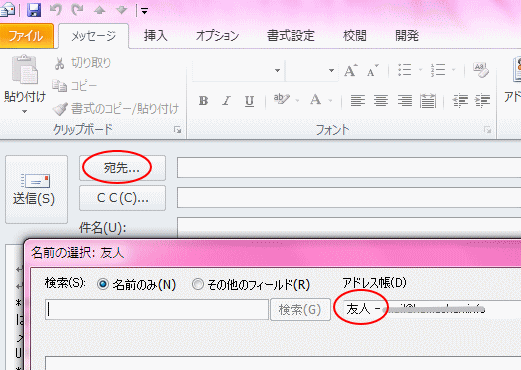
Task: Center align text
Action: pos(381,100)
